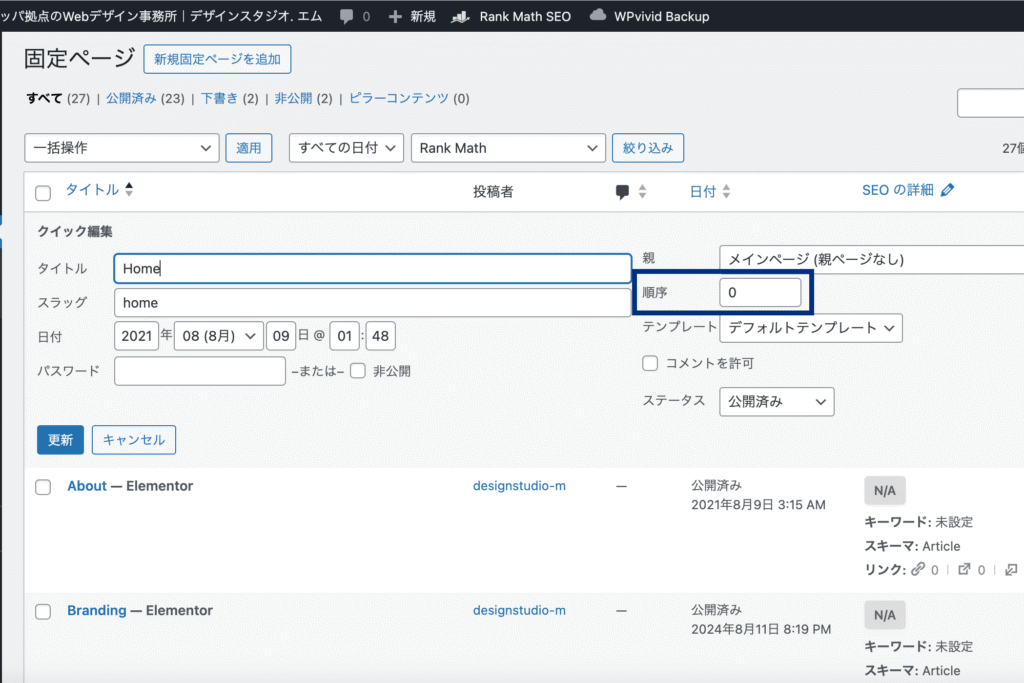The width and height of the screenshot is (1024, 683).
Task: Open Rank Math SEO chart icon
Action: (460, 16)
